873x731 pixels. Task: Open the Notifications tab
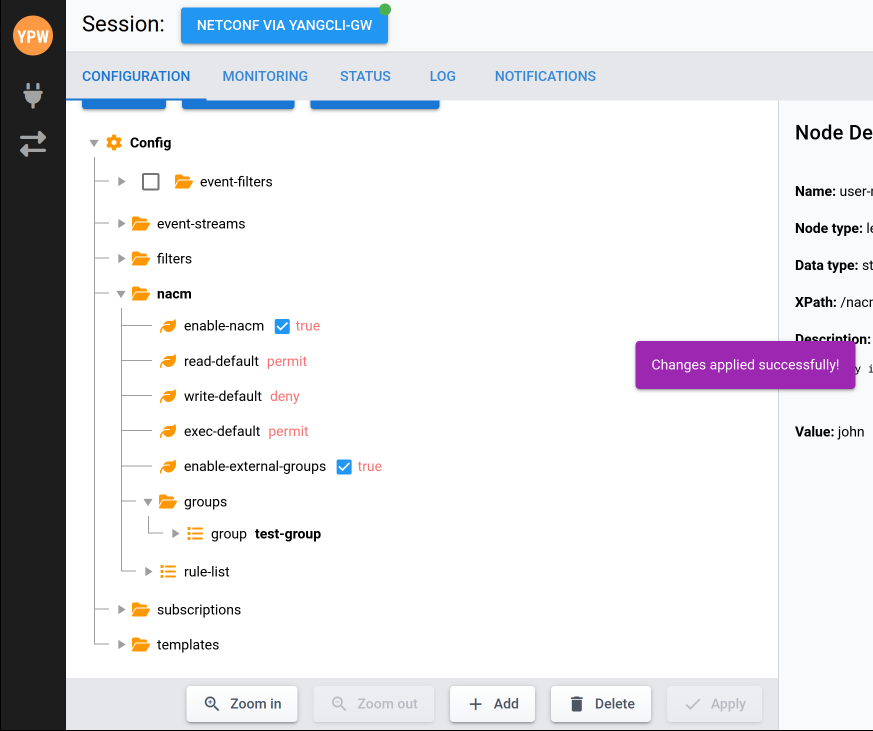[x=545, y=76]
